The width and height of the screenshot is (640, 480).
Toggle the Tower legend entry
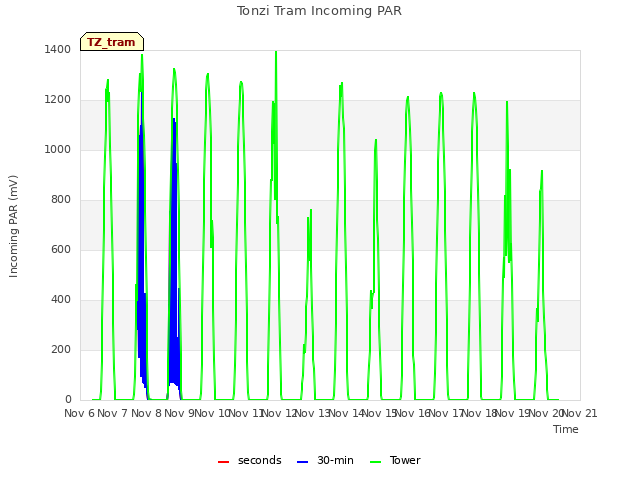point(395,460)
